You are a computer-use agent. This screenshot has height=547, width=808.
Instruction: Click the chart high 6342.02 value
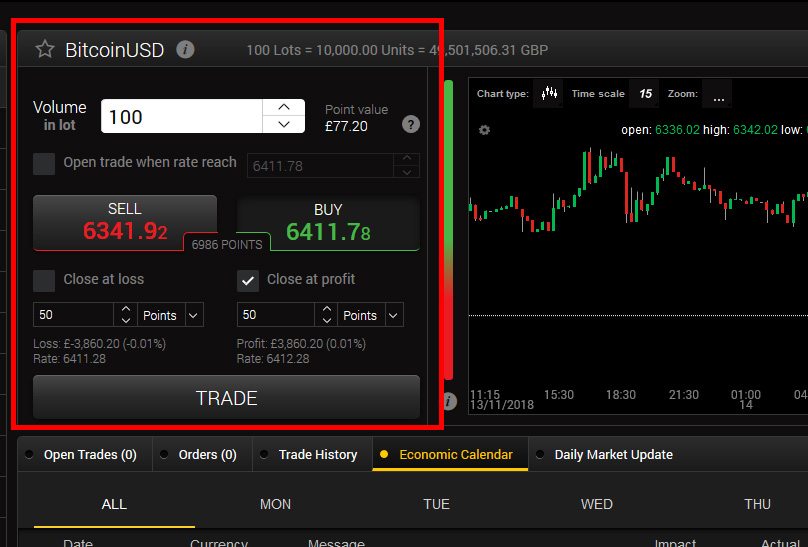pos(755,130)
